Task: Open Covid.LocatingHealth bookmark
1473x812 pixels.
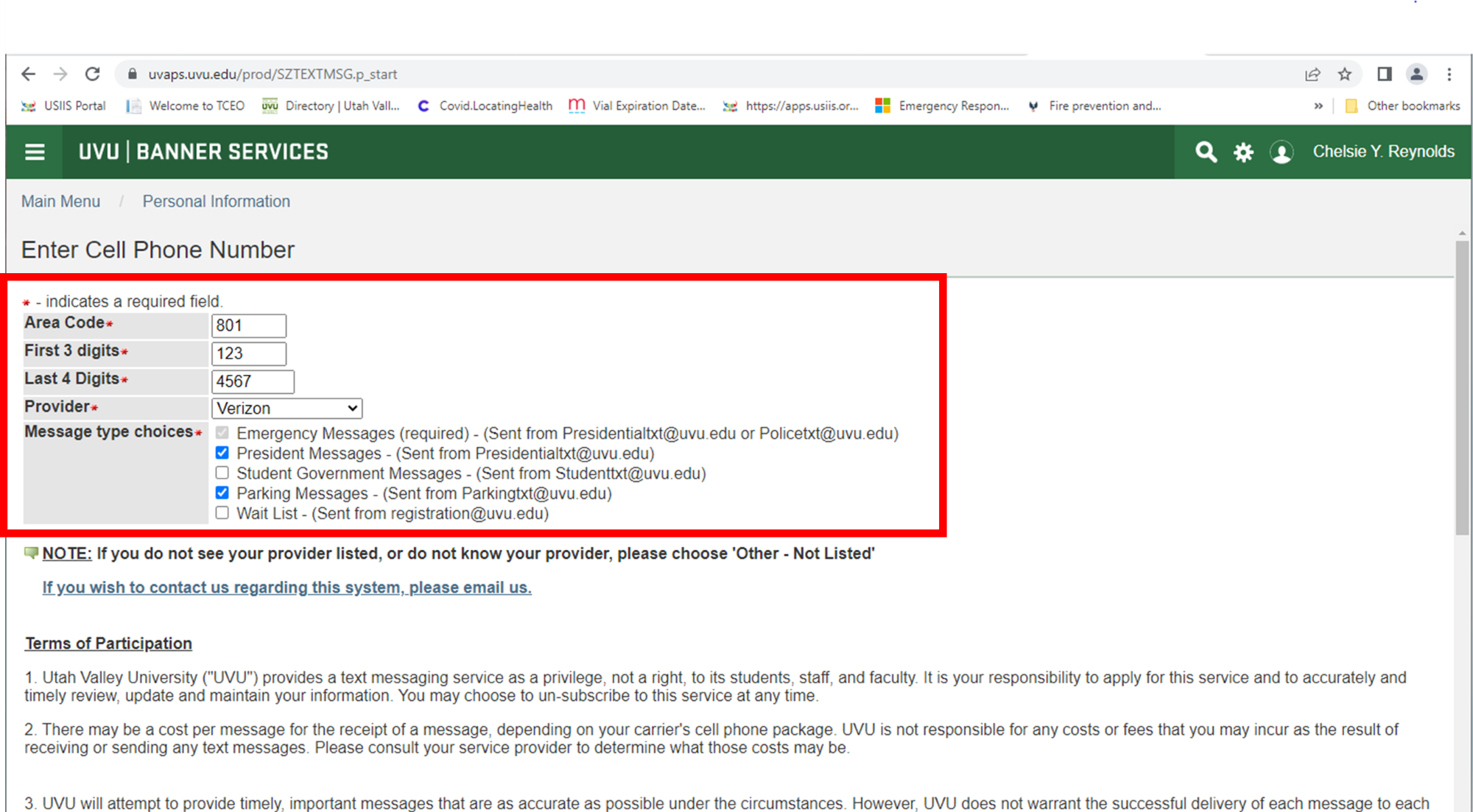Action: pos(485,106)
